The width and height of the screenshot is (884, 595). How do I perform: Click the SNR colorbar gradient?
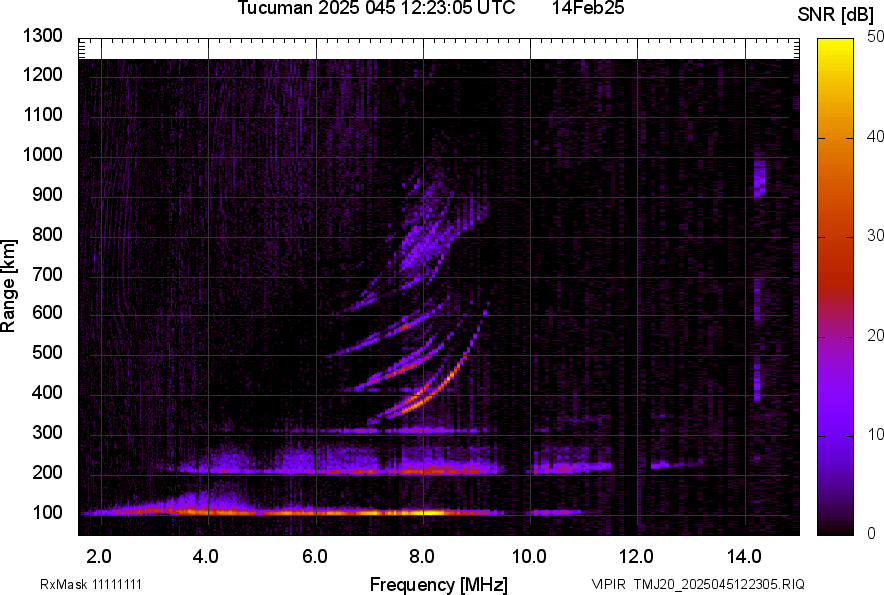point(836,287)
